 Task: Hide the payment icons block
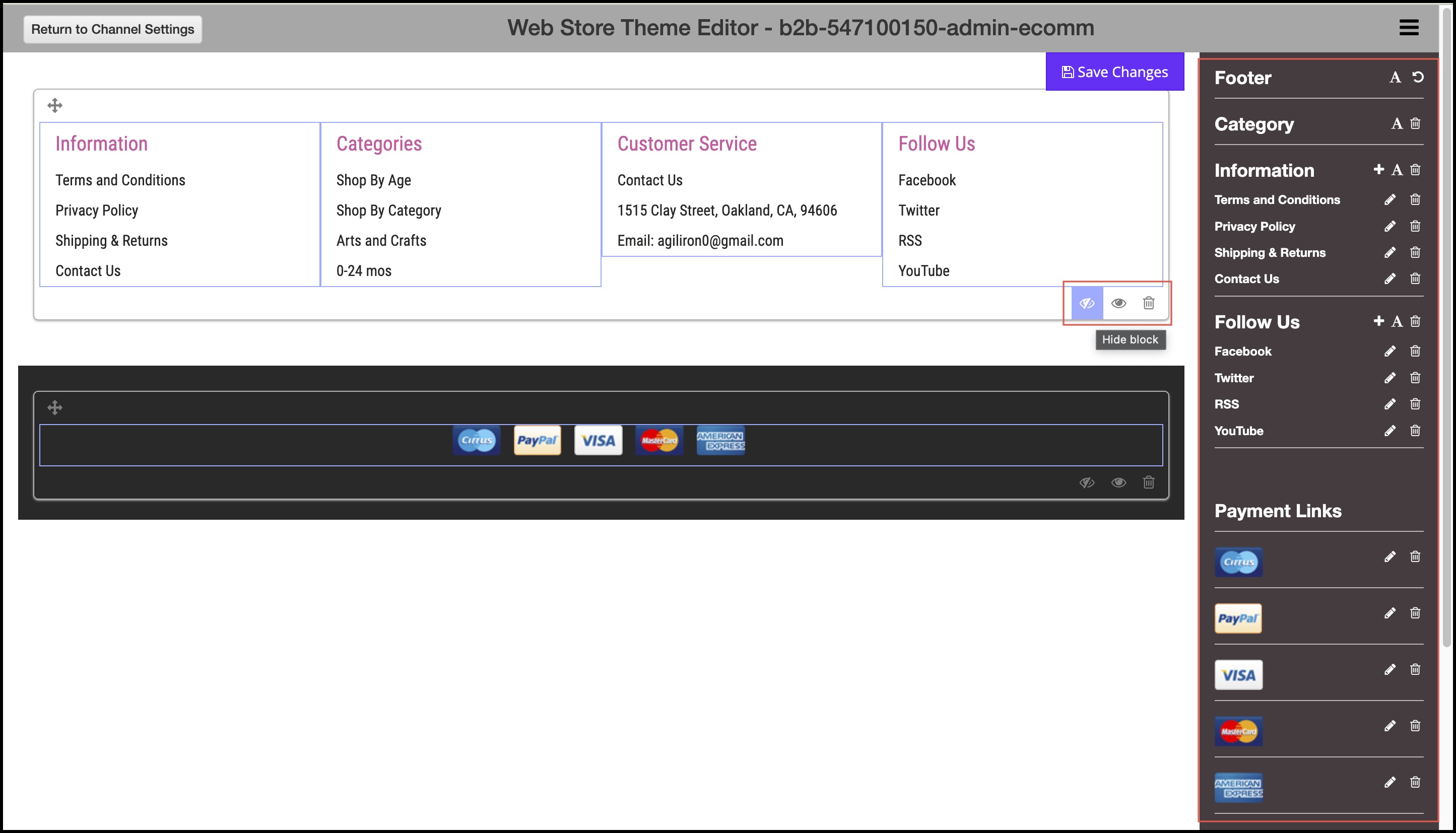click(x=1087, y=482)
